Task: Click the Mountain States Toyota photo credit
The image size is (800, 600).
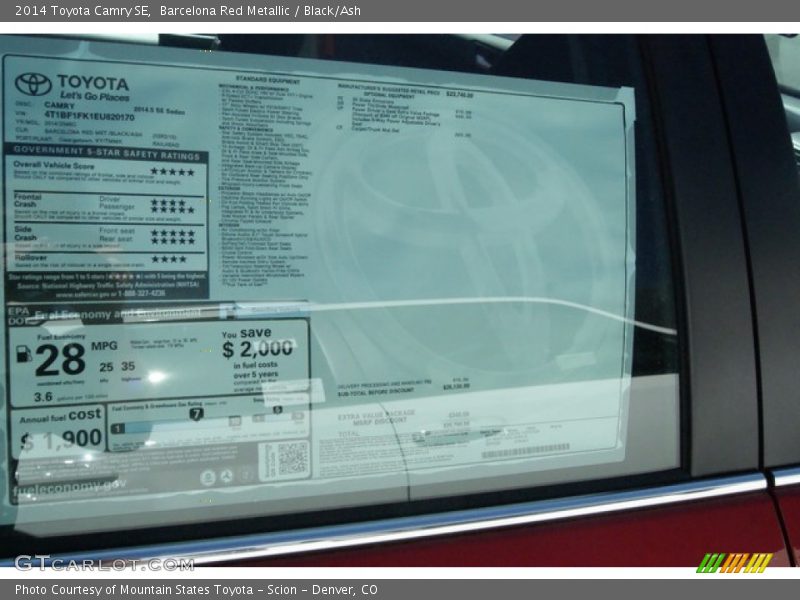Action: point(196,590)
